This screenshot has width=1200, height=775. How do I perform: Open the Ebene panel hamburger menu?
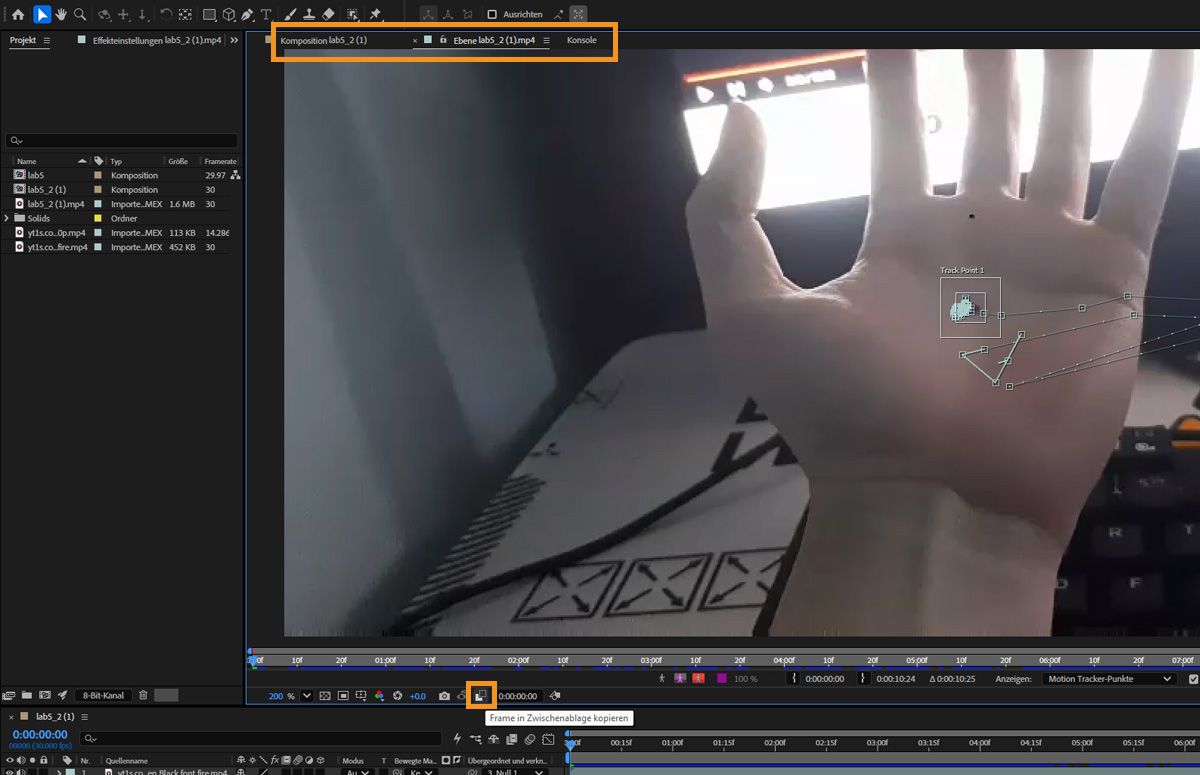[x=546, y=40]
